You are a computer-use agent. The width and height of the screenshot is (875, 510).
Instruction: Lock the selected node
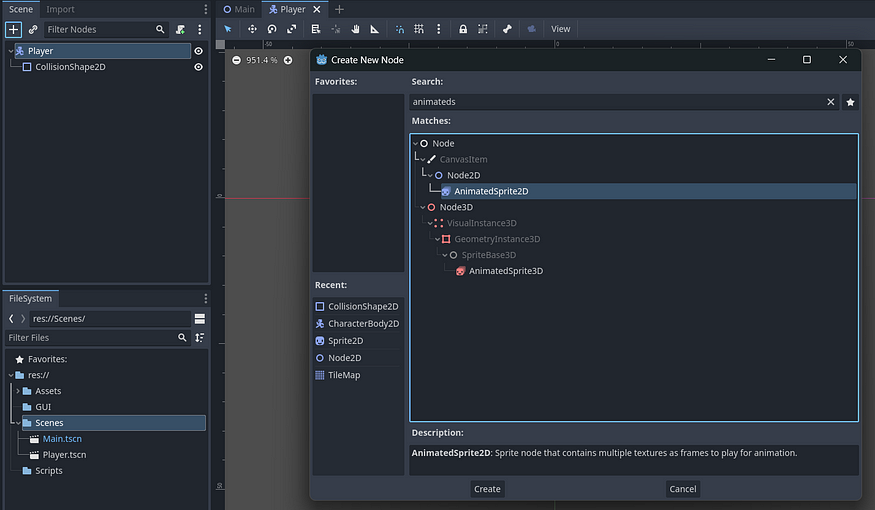[463, 29]
